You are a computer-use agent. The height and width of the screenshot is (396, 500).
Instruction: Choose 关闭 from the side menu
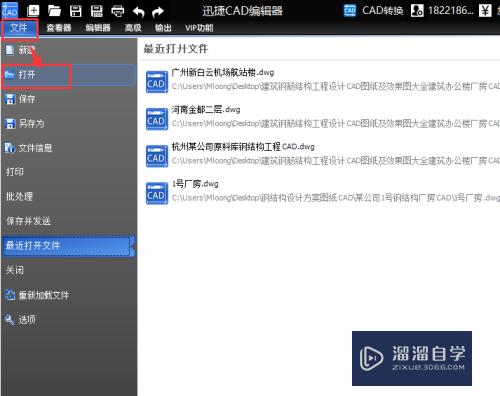(69, 270)
